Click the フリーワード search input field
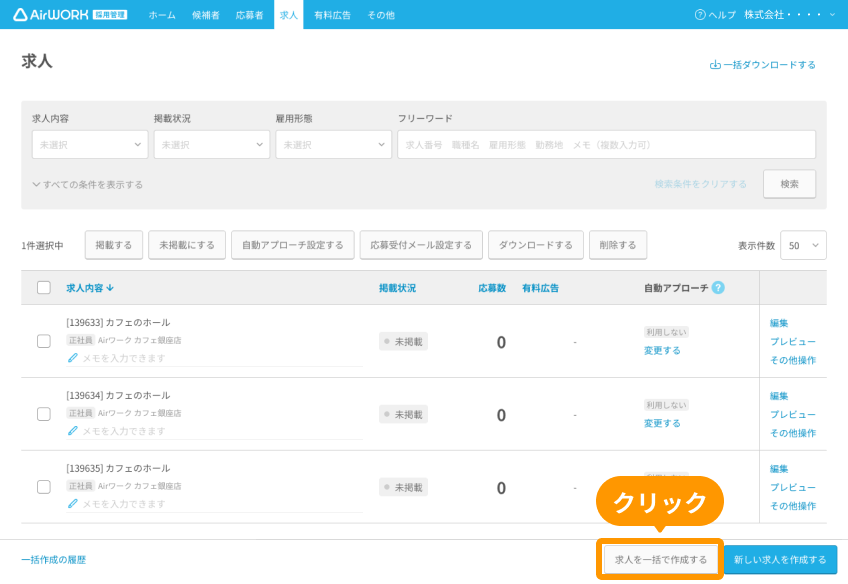 tap(606, 144)
